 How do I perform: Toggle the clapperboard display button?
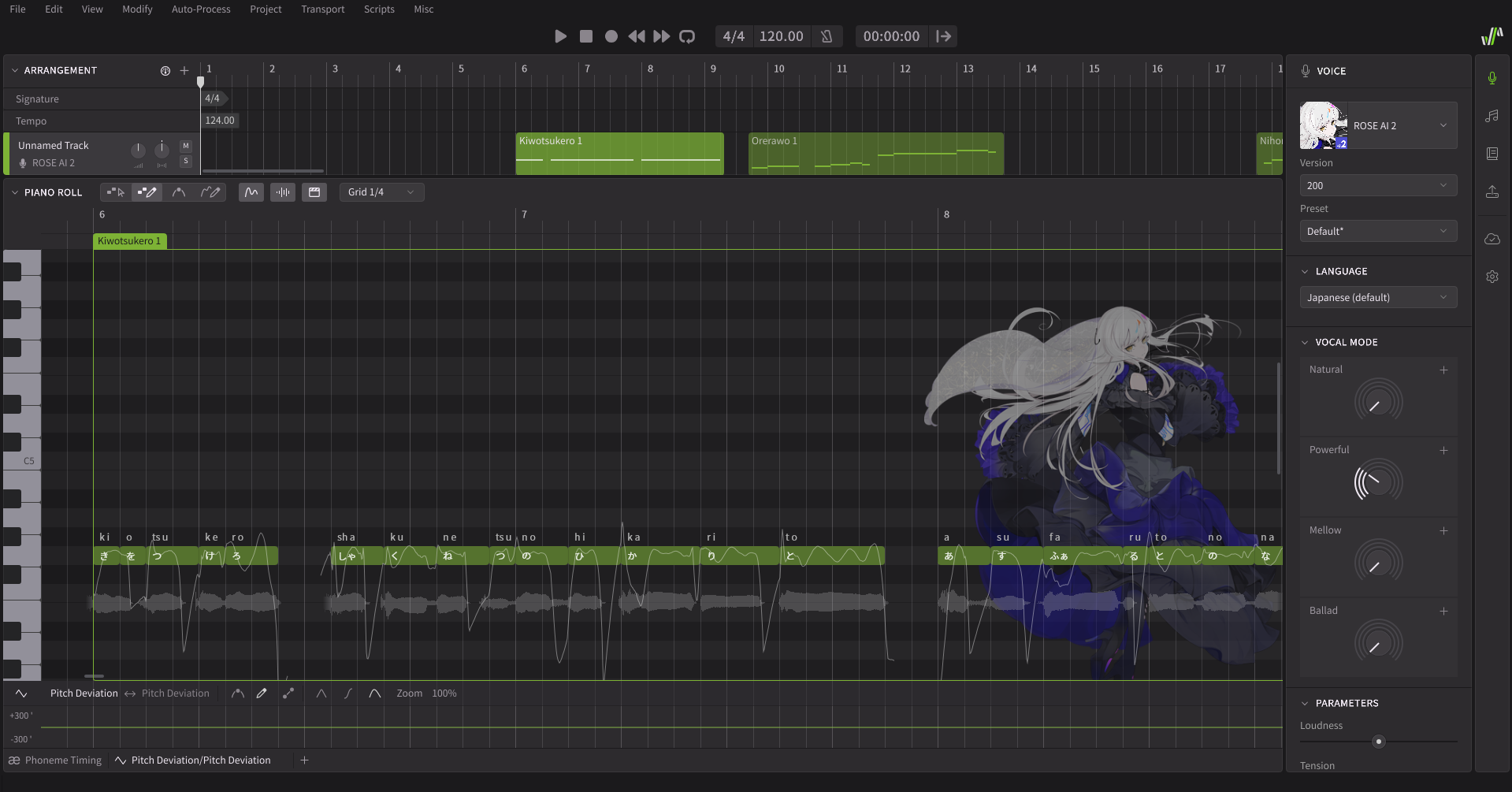314,192
